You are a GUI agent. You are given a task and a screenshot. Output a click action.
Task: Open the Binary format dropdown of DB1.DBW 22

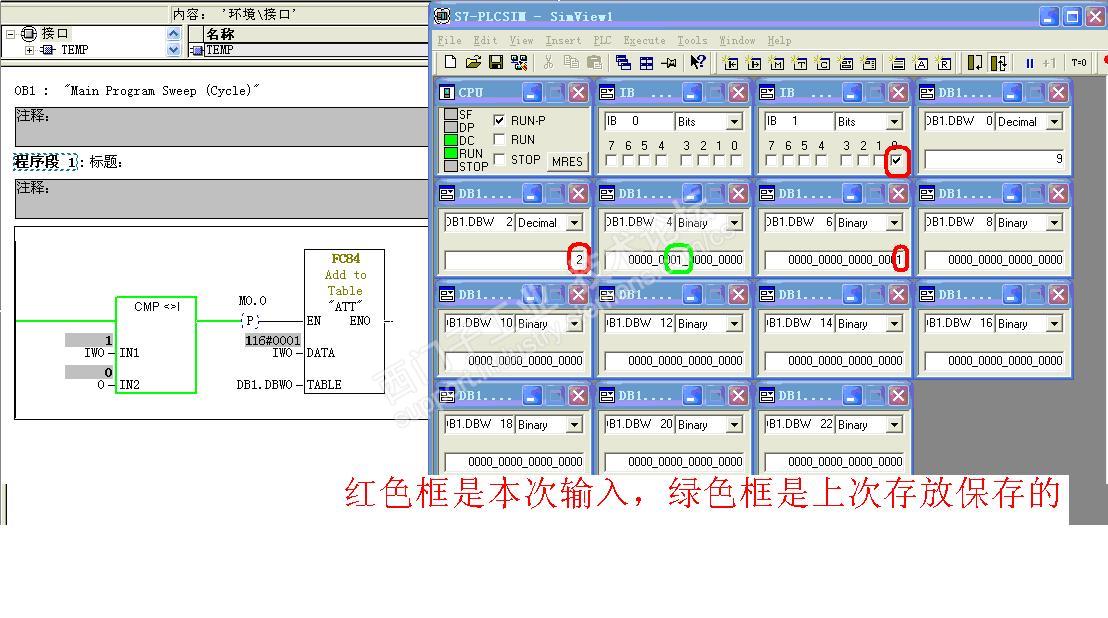[x=894, y=424]
